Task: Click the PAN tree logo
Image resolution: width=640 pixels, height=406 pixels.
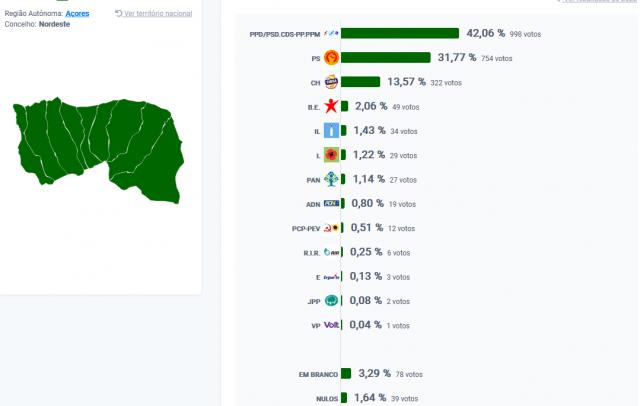Action: pos(331,179)
